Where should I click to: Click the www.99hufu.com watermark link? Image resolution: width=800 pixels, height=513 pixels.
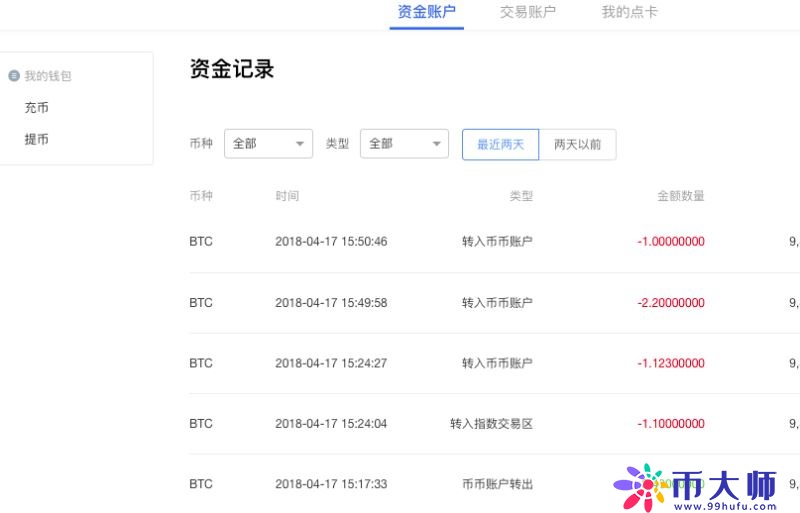click(x=726, y=506)
